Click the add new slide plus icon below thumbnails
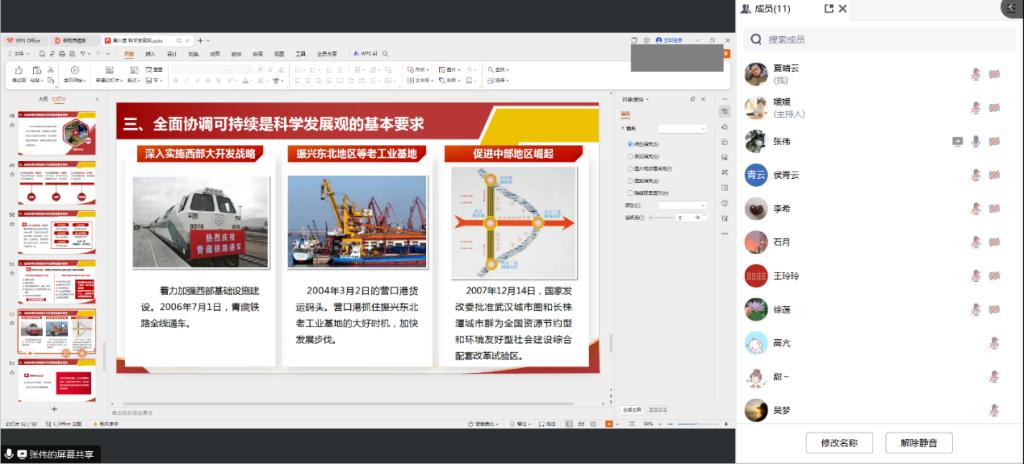The height and width of the screenshot is (464, 1024). point(54,410)
